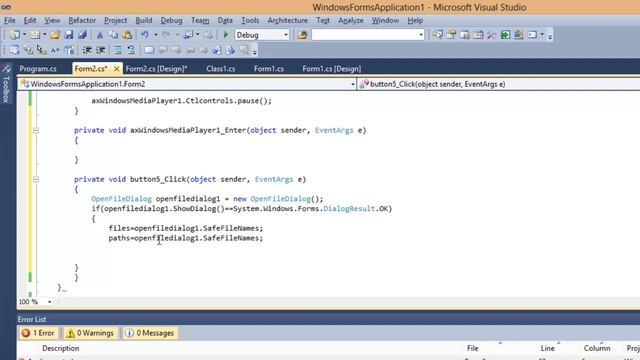
Task: Collapse the button5_Click method outline
Action: point(36,180)
